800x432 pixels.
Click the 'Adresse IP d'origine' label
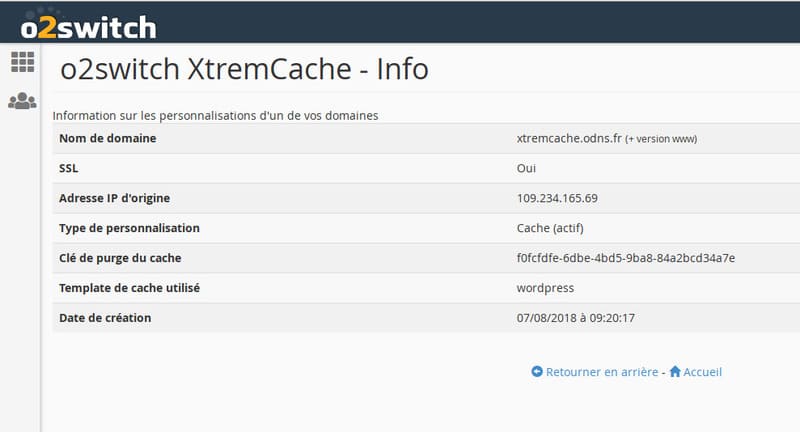114,198
